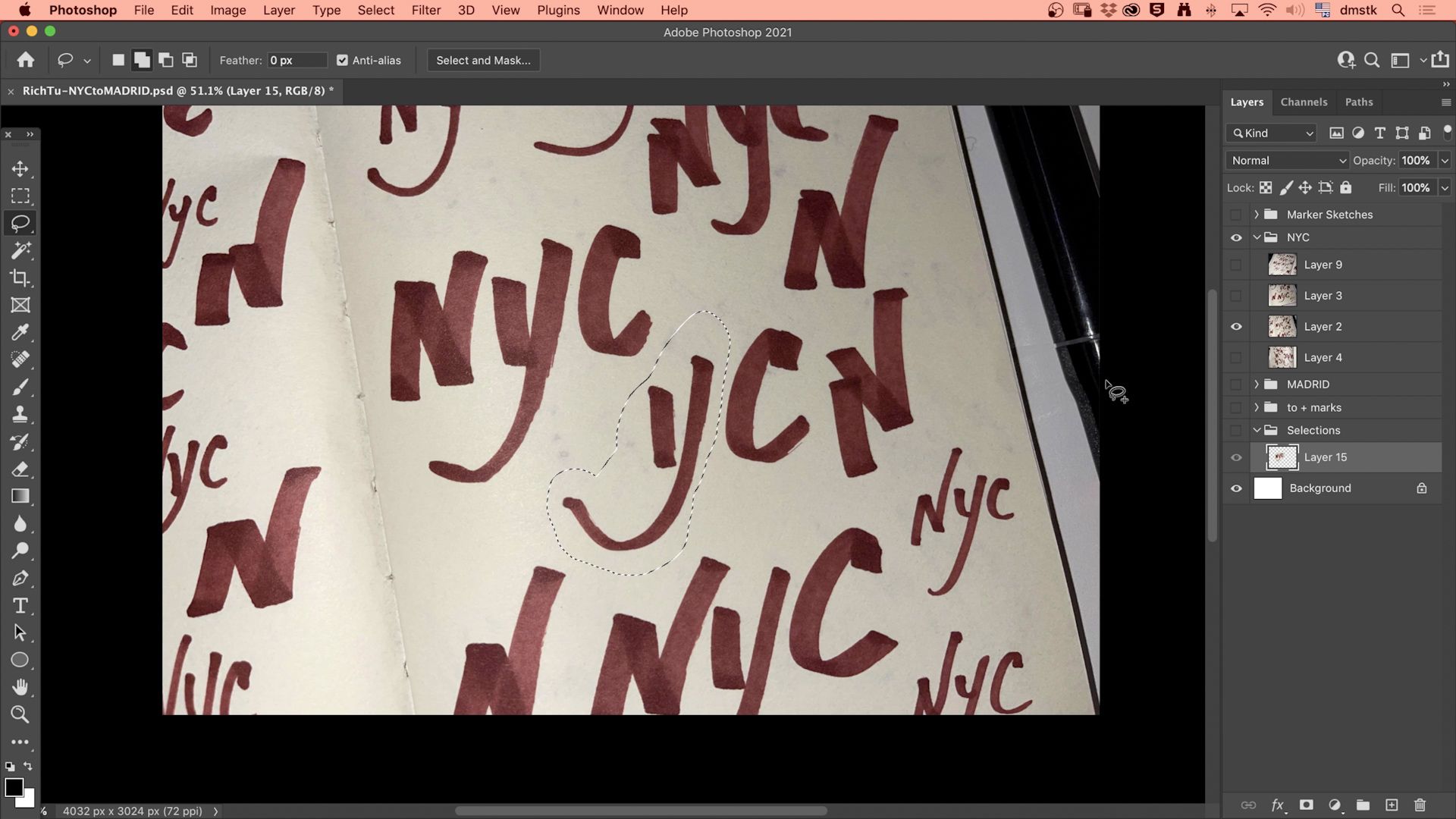Expand the MADRID group
The height and width of the screenshot is (819, 1456).
coord(1257,384)
